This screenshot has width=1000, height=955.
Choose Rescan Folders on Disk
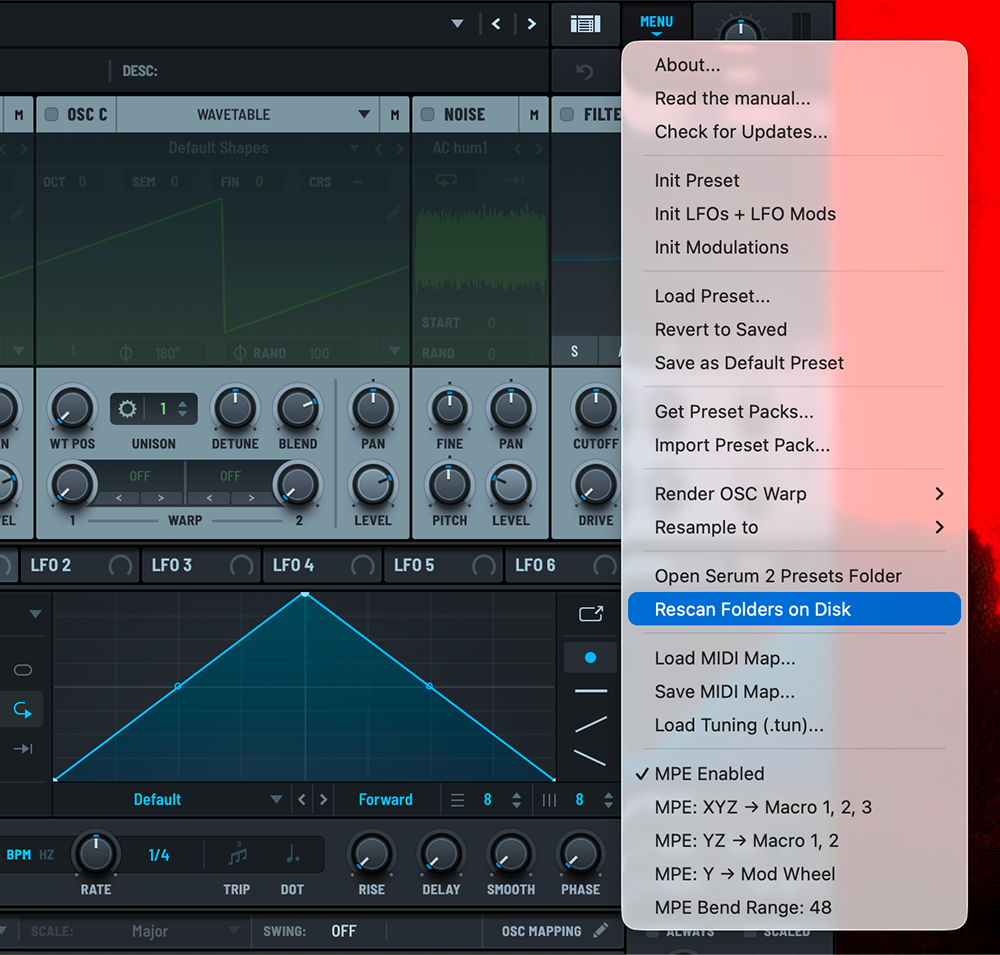tap(794, 609)
